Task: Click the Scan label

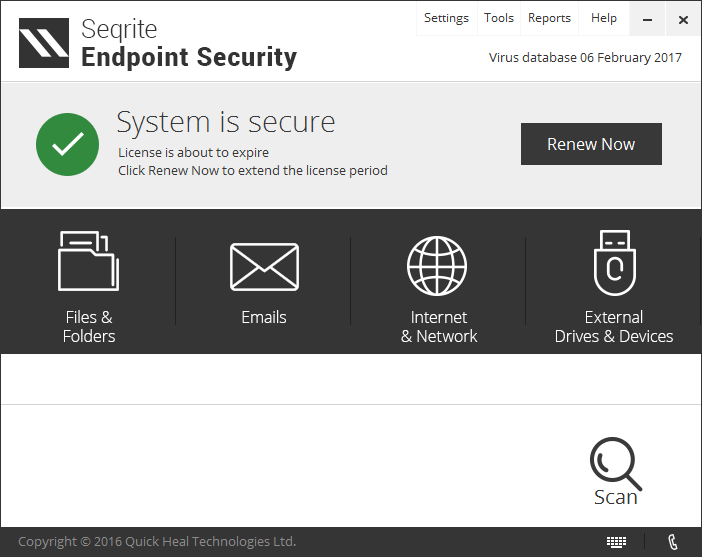Action: tap(615, 497)
